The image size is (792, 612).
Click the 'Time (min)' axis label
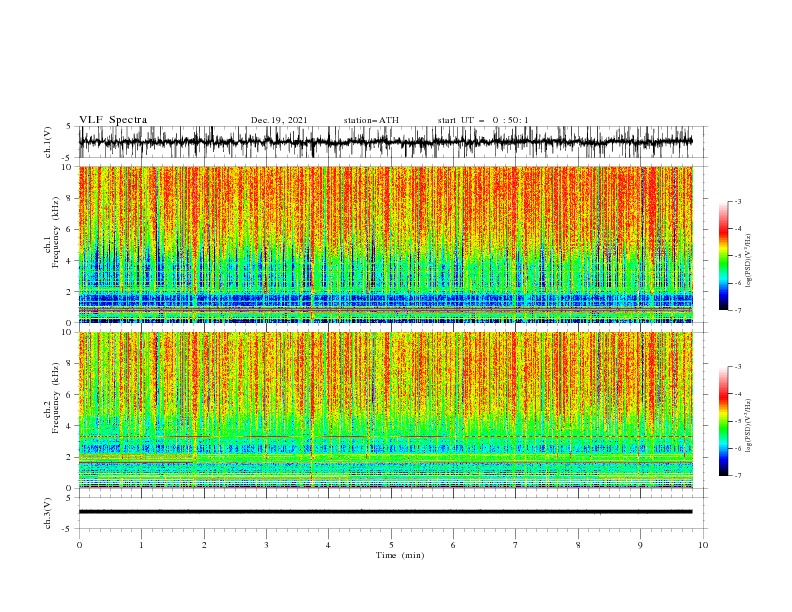[x=400, y=555]
